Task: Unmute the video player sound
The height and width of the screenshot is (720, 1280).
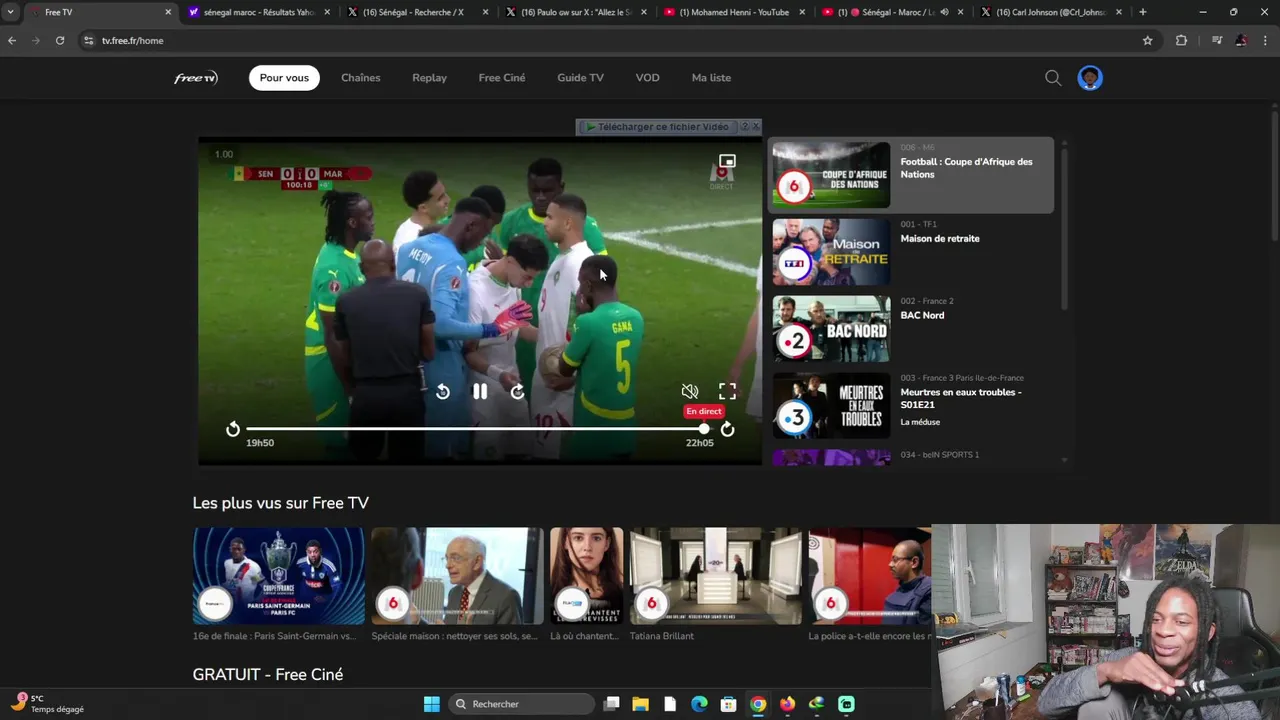Action: (x=690, y=391)
